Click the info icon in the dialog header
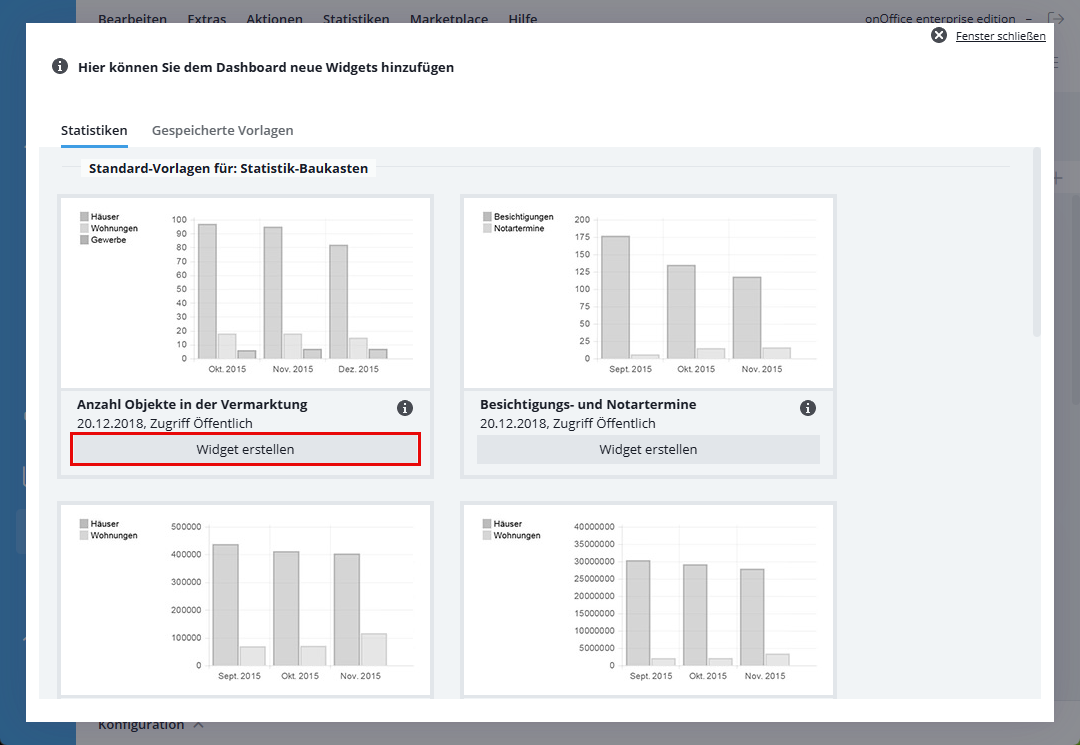 pyautogui.click(x=60, y=67)
